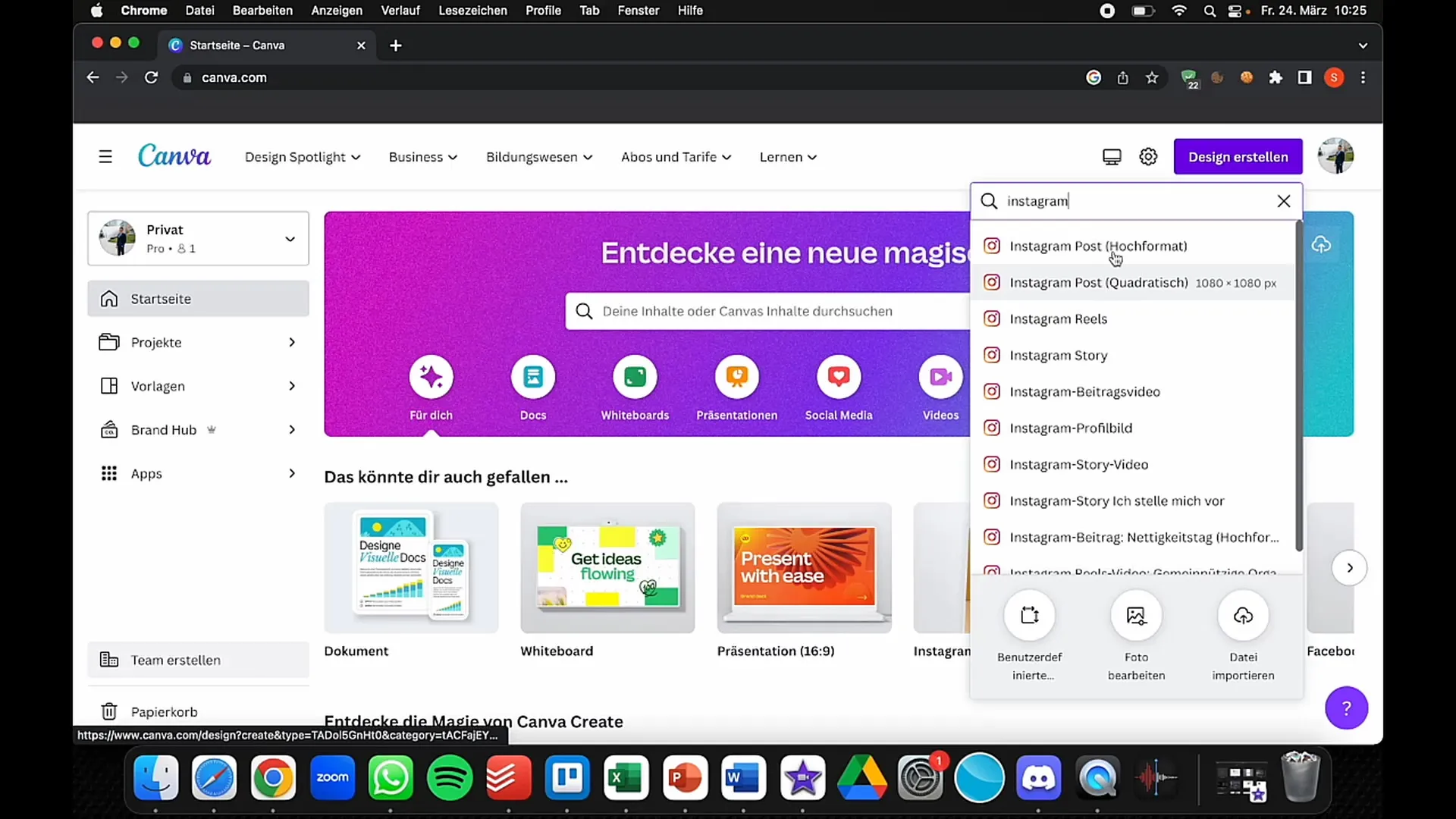
Task: Show next suggestions with the arrow
Action: point(1350,568)
